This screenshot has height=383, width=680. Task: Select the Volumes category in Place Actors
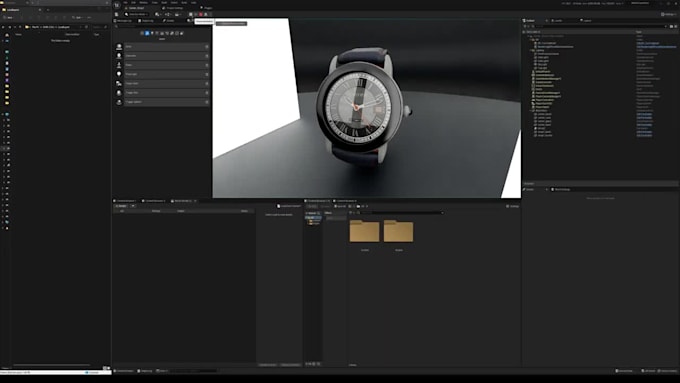[177, 33]
